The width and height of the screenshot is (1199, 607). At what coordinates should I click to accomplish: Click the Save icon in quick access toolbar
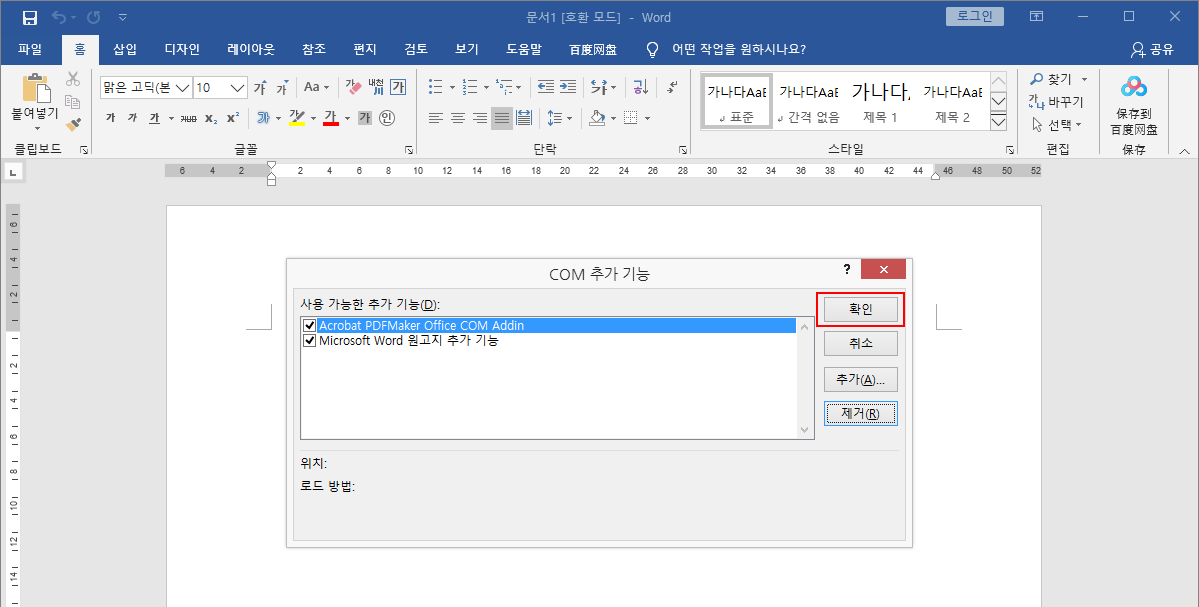[29, 17]
